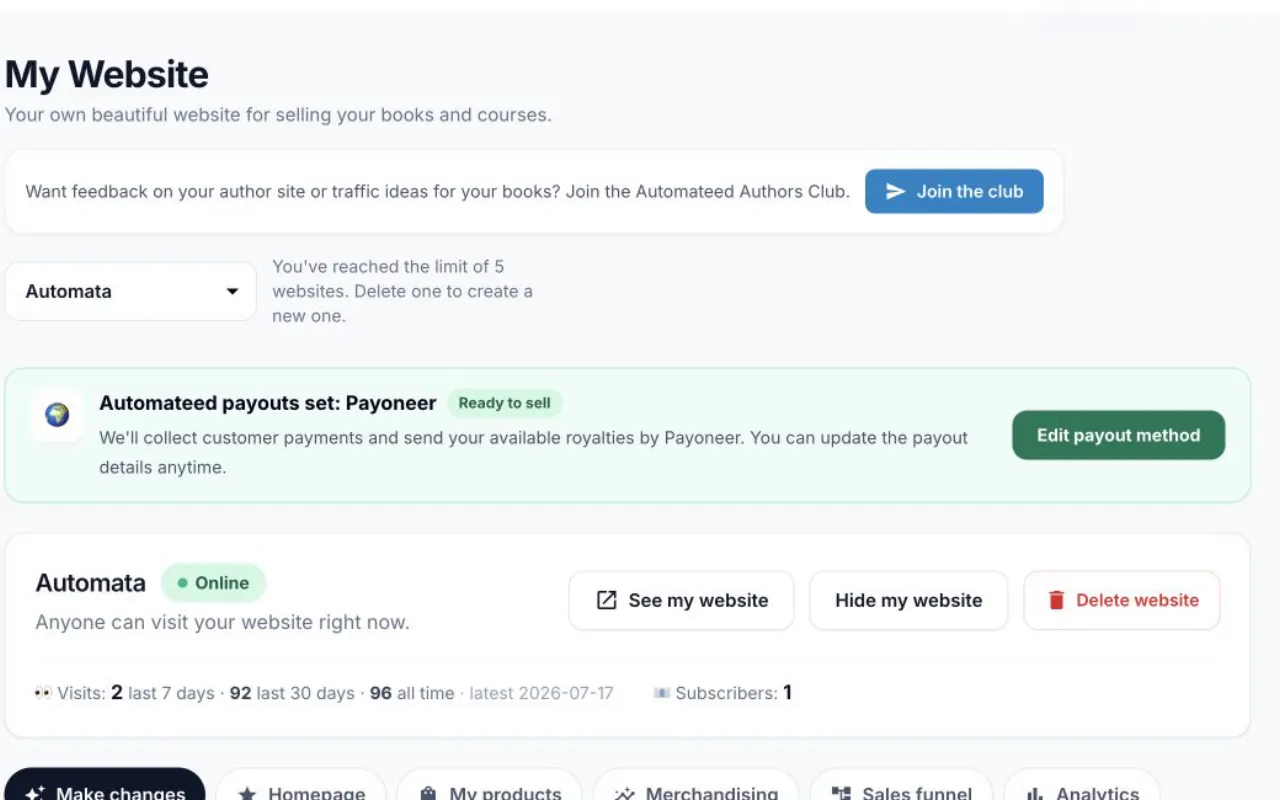Click the external link icon on See my website

606,600
